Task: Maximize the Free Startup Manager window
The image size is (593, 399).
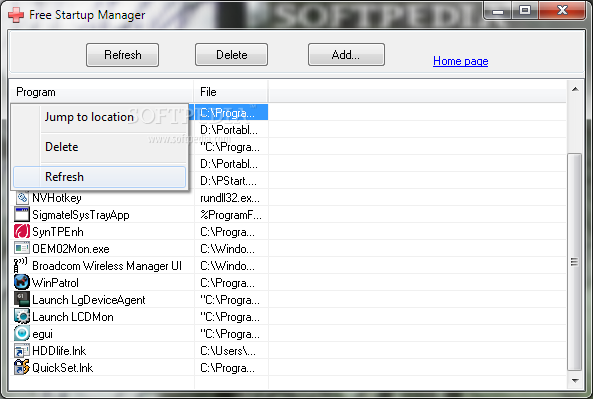Action: [525, 11]
